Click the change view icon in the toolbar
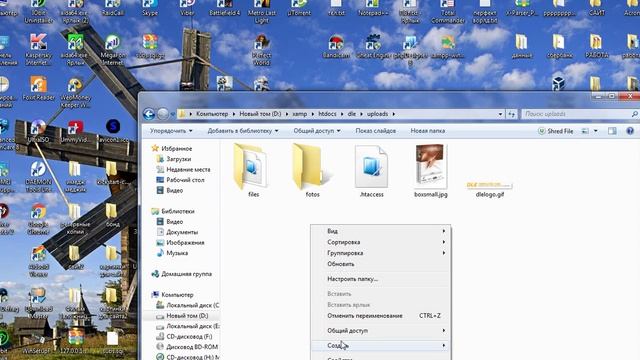The width and height of the screenshot is (640, 360). [x=585, y=131]
